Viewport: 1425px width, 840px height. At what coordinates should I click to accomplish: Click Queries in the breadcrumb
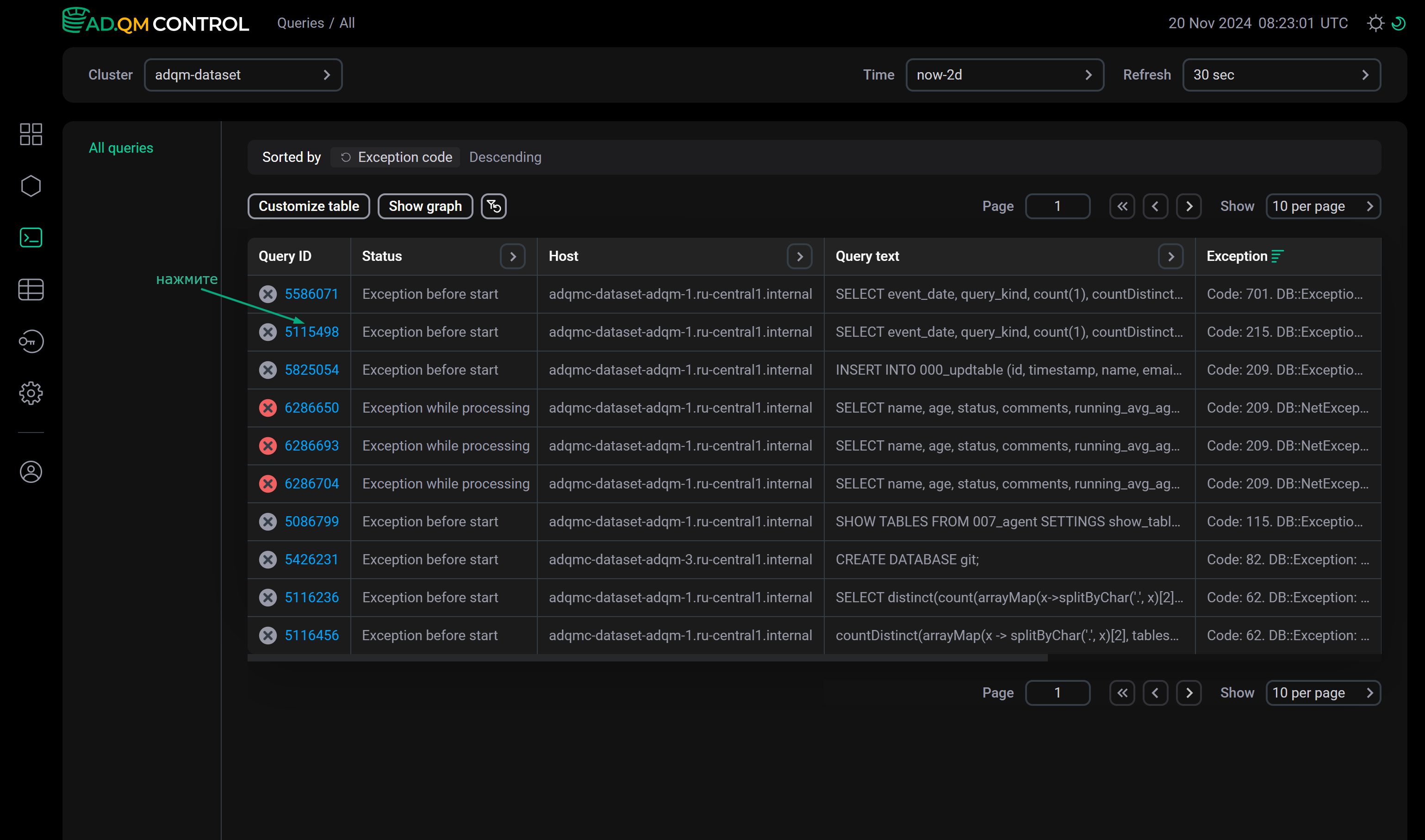click(300, 23)
